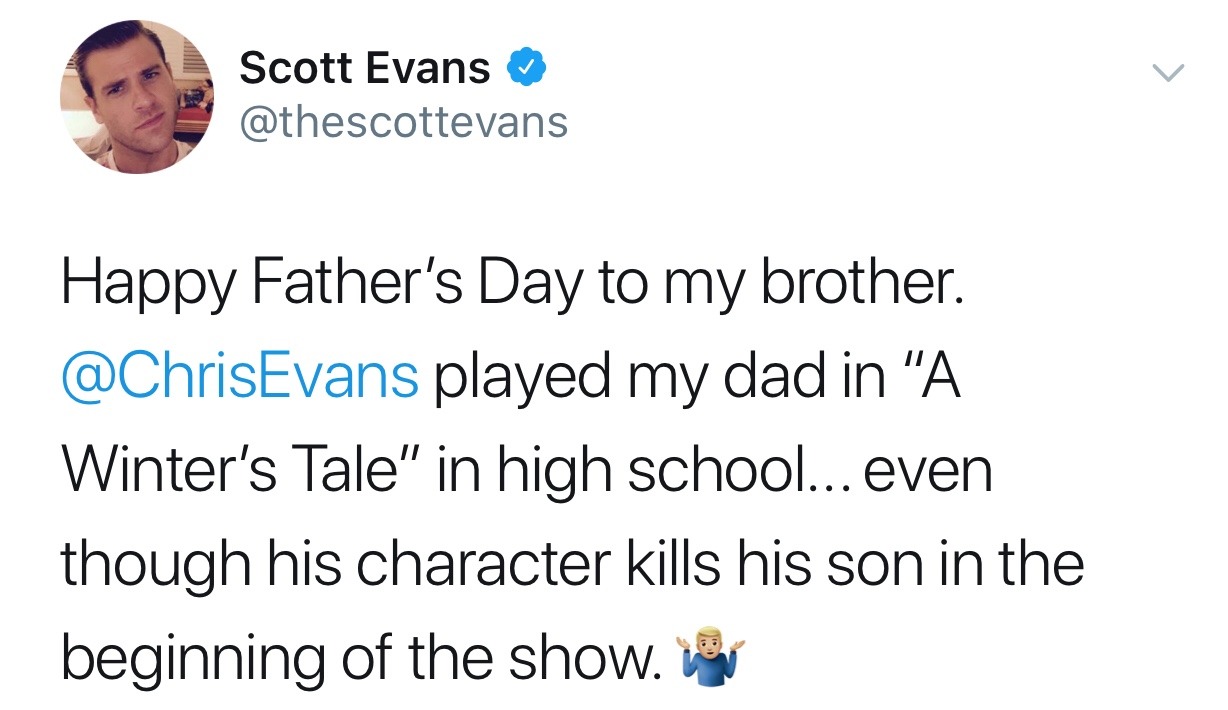Click the shrugging person emoji
Screen dimensions: 1228x710
pyautogui.click(x=713, y=654)
